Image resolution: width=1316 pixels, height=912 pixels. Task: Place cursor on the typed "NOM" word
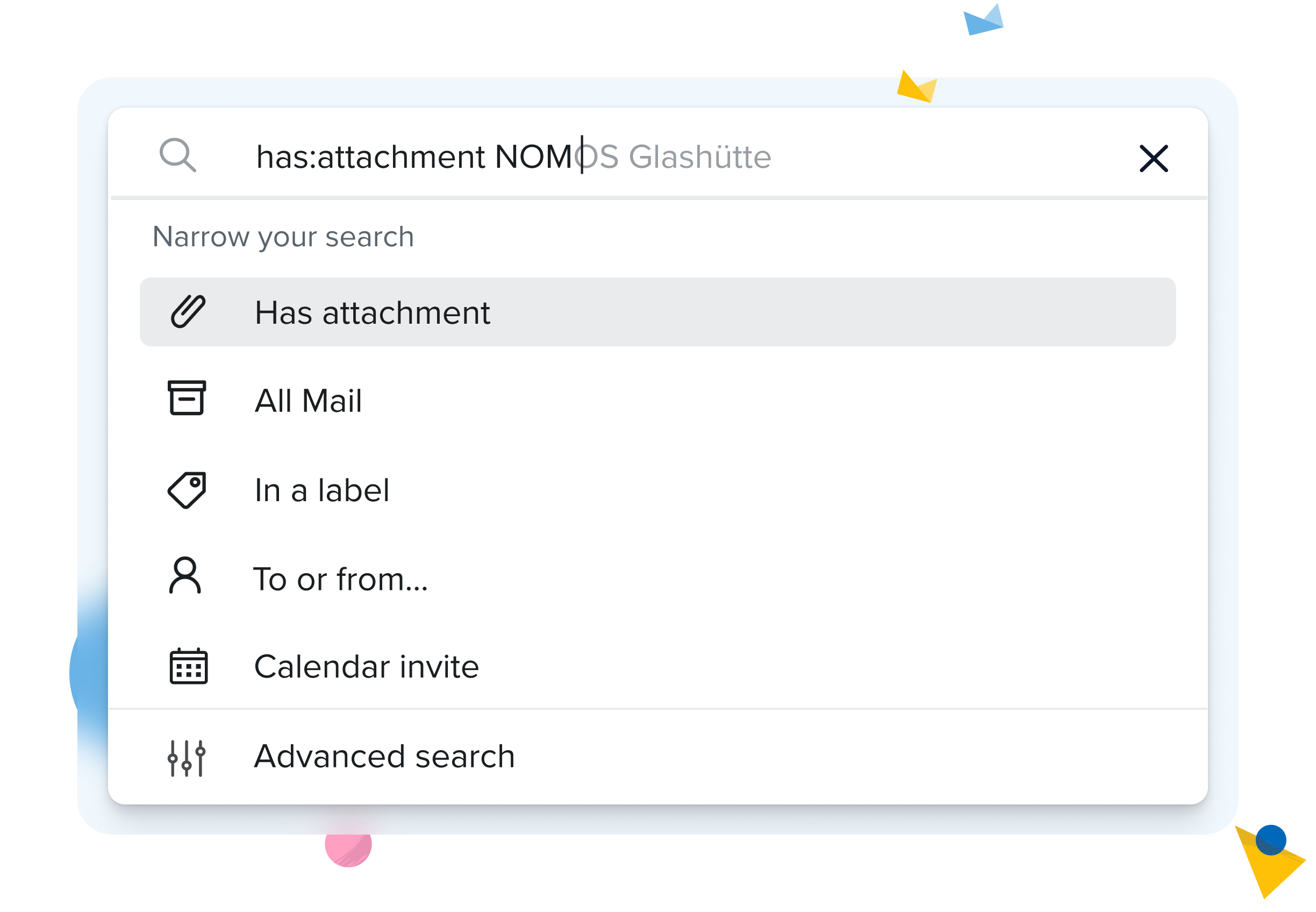[x=533, y=157]
